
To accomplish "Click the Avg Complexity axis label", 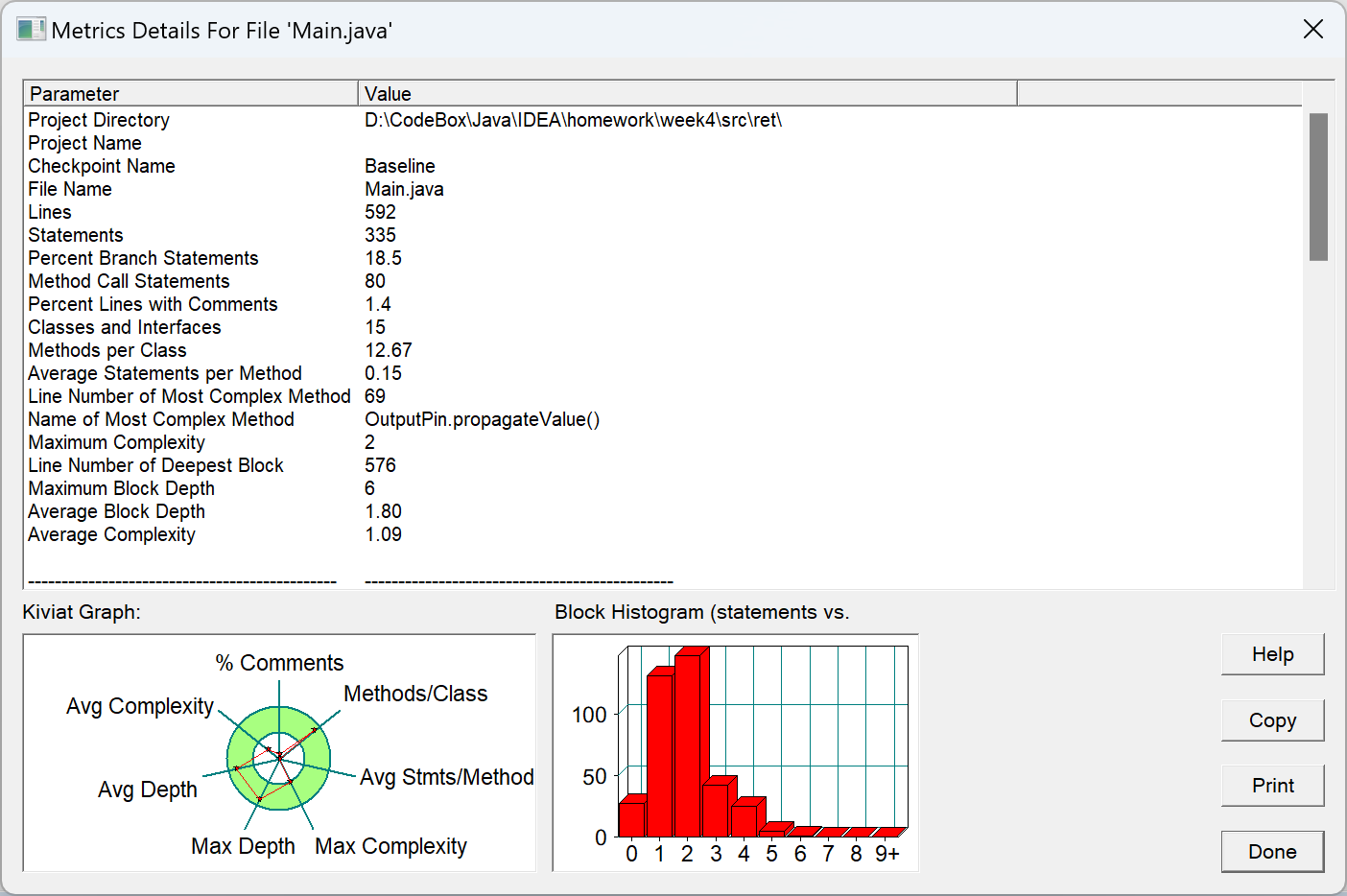I will pyautogui.click(x=140, y=706).
